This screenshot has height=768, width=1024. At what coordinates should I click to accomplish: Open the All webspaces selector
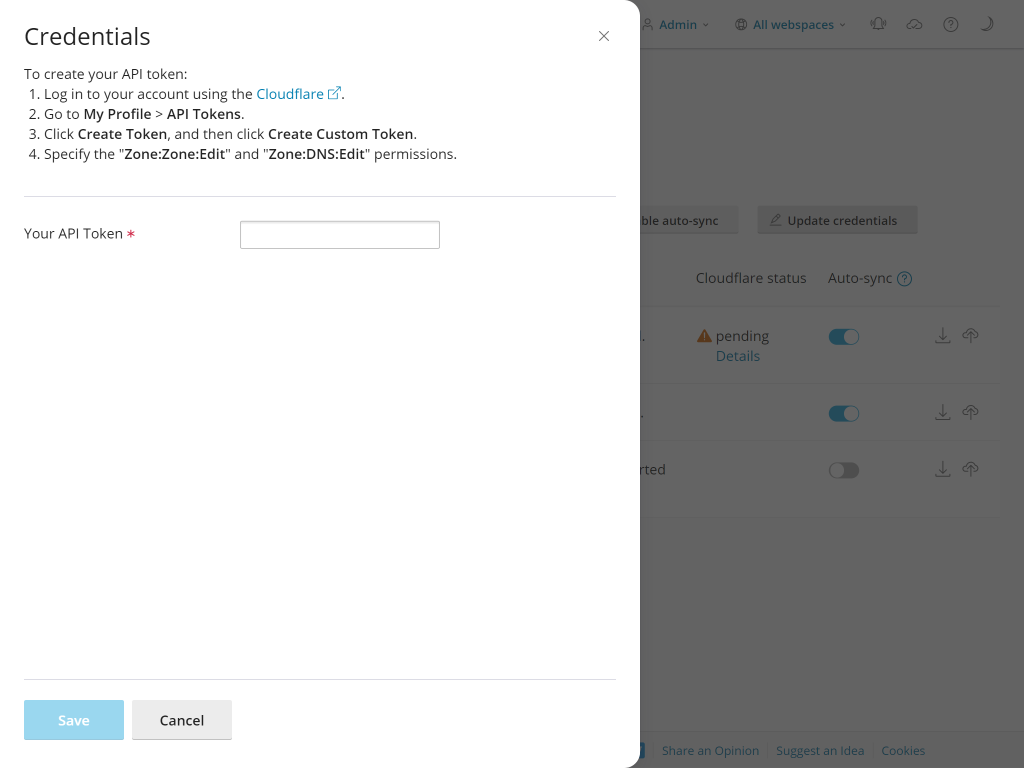[790, 24]
